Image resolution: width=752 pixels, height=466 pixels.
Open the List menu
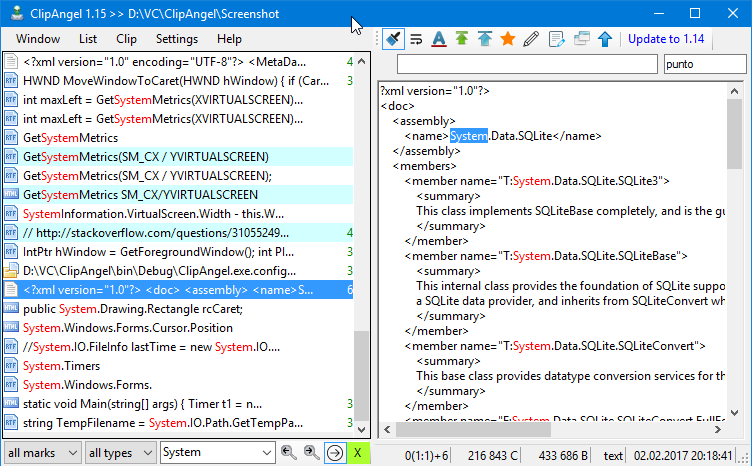pos(88,39)
